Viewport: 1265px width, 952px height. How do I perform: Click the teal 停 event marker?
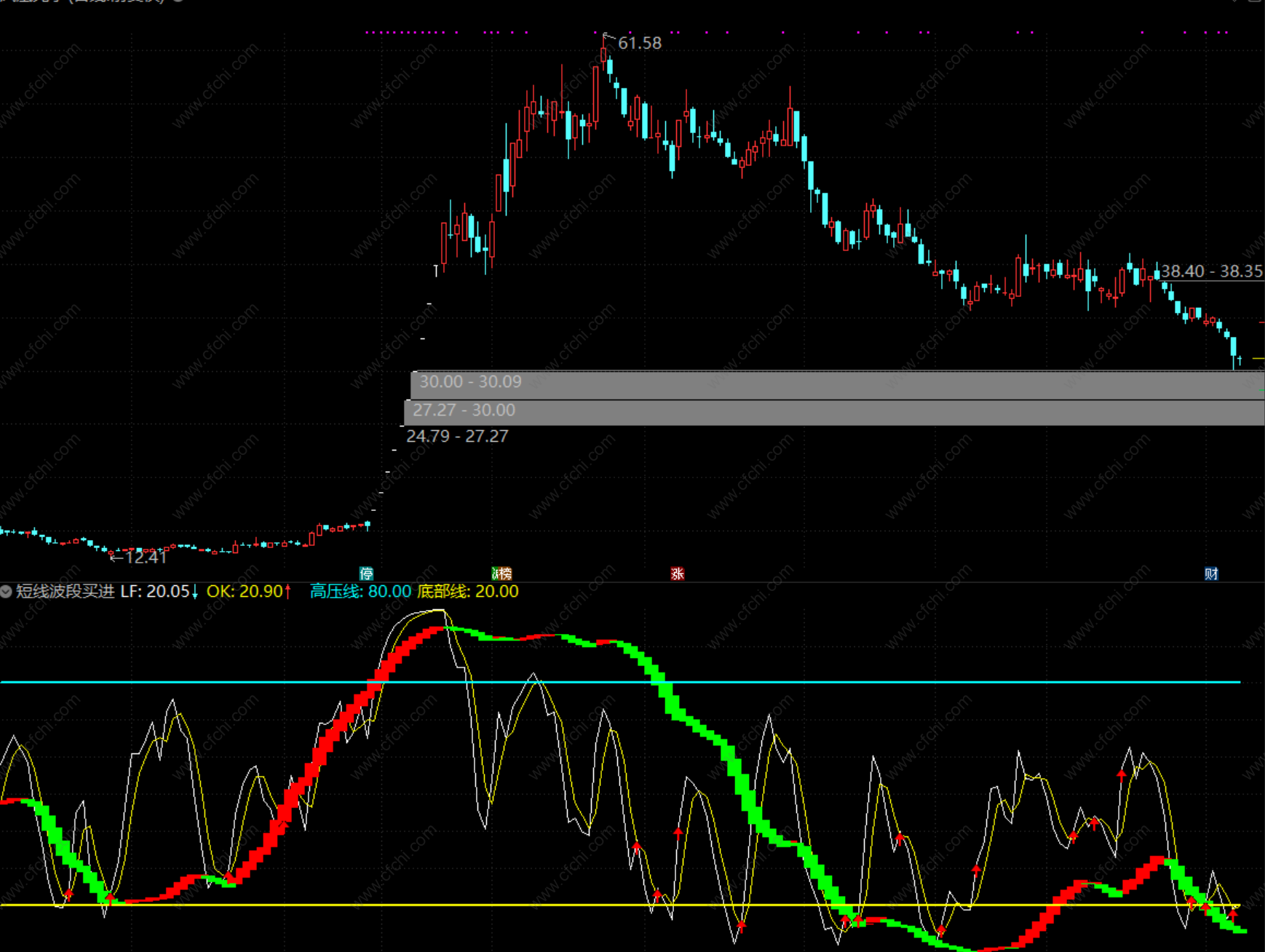click(366, 574)
